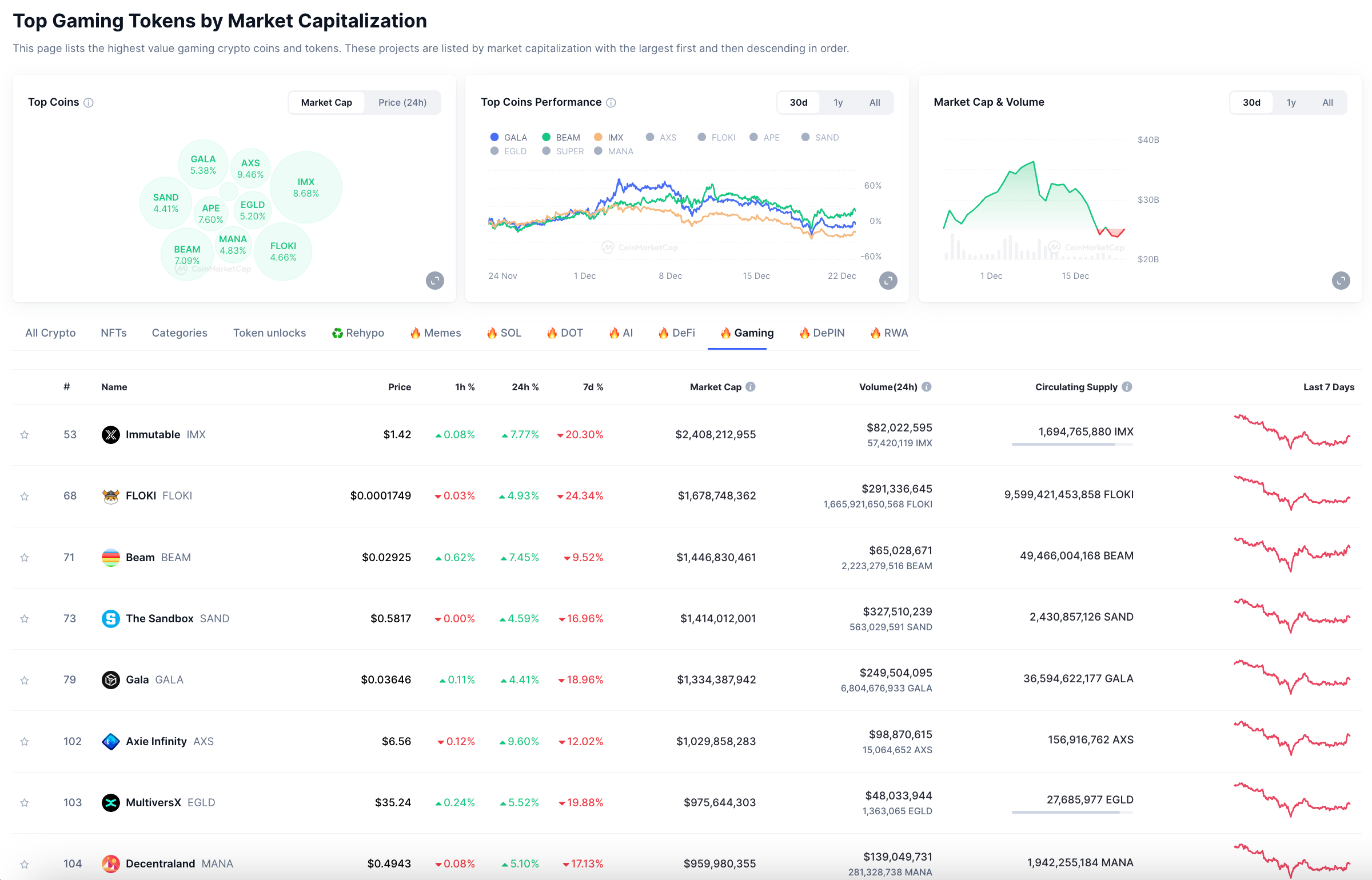Sort table by Name column
Screen dimensions: 1372x880
pos(114,387)
